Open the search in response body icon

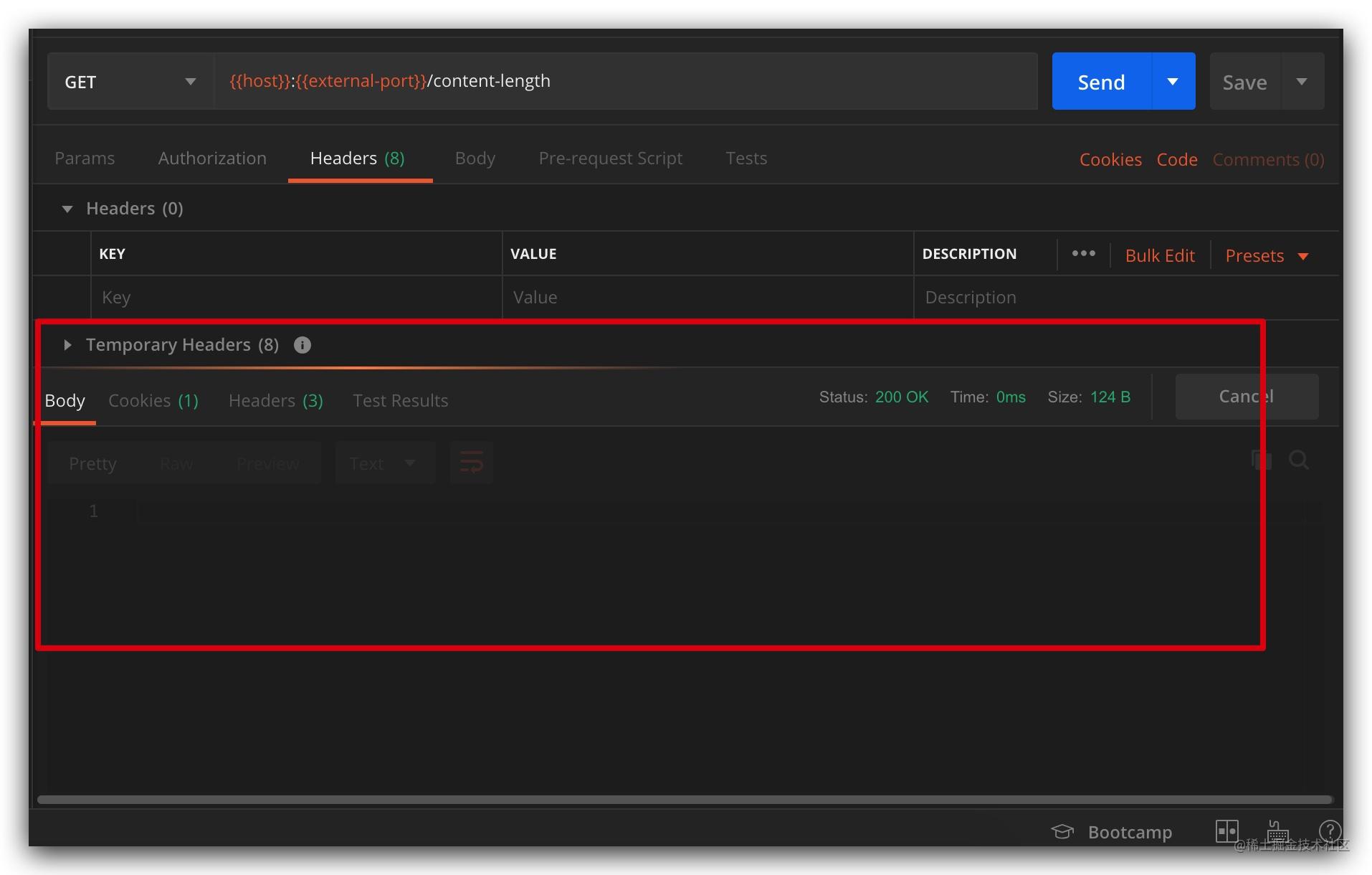click(1299, 460)
